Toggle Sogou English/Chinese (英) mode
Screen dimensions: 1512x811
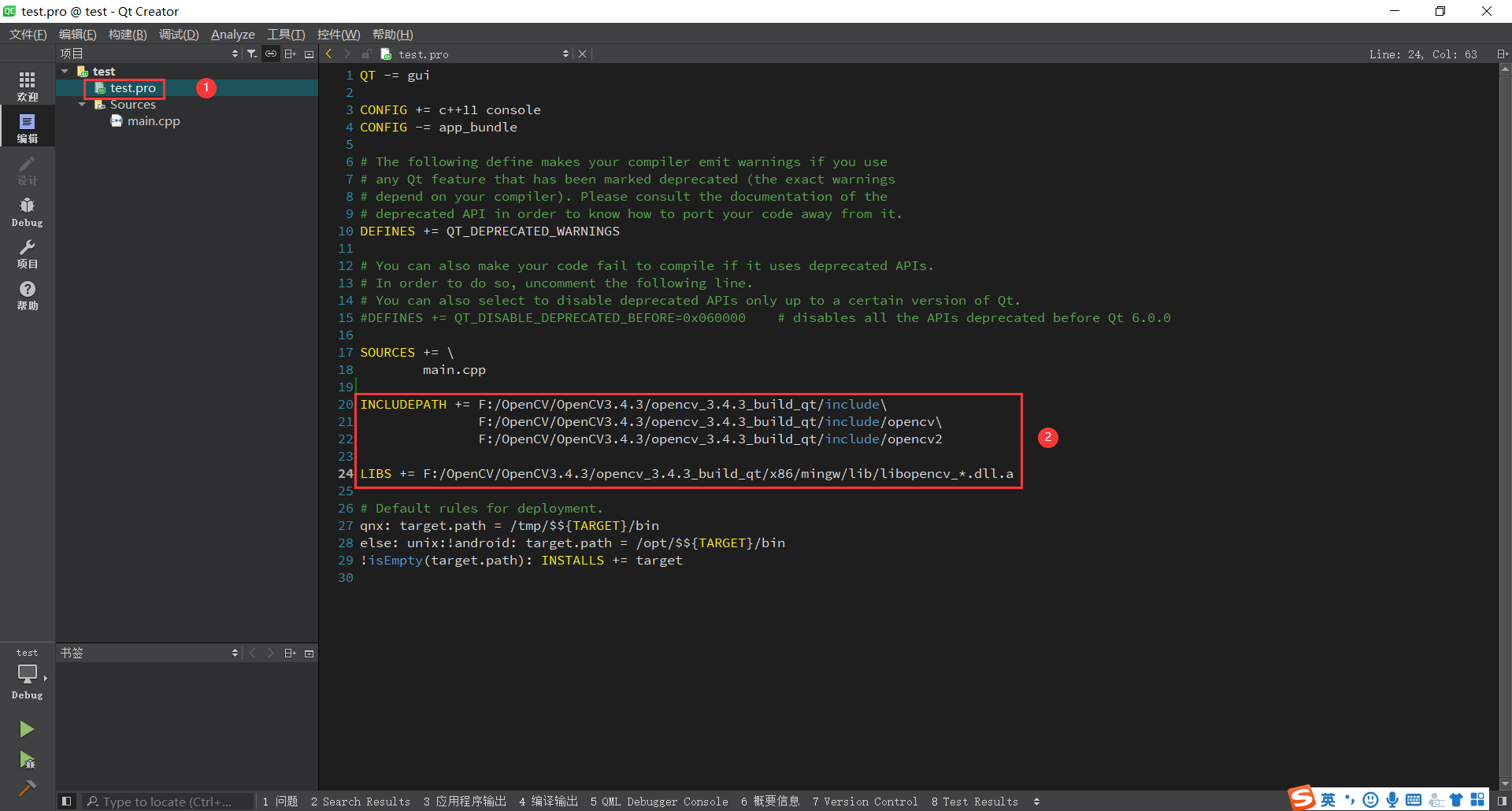tap(1328, 800)
